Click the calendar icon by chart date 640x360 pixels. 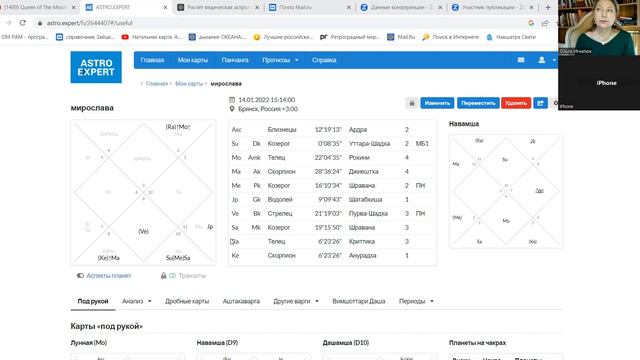click(232, 100)
